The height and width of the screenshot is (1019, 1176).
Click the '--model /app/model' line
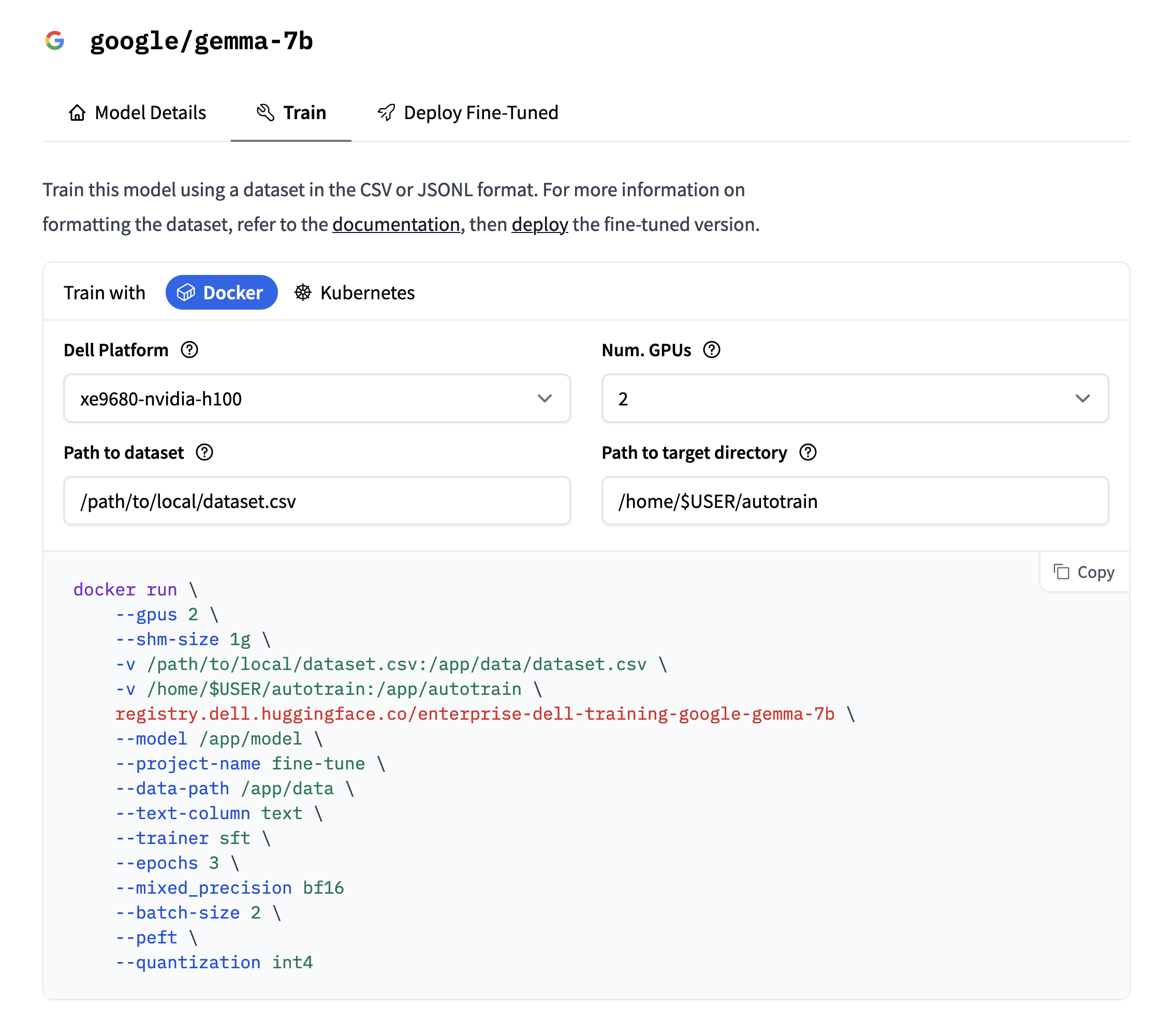point(219,739)
